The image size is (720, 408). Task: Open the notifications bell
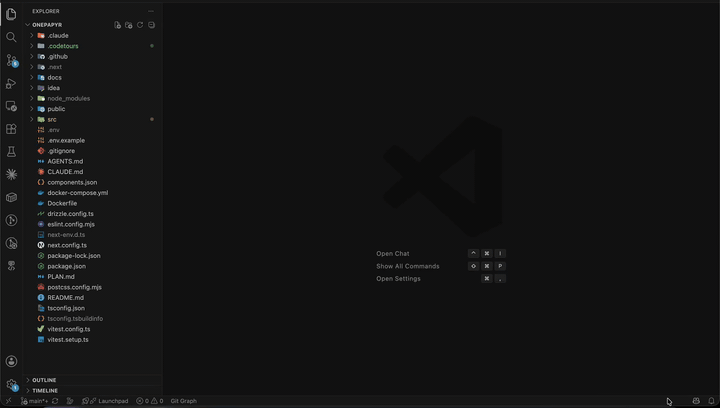click(x=711, y=401)
